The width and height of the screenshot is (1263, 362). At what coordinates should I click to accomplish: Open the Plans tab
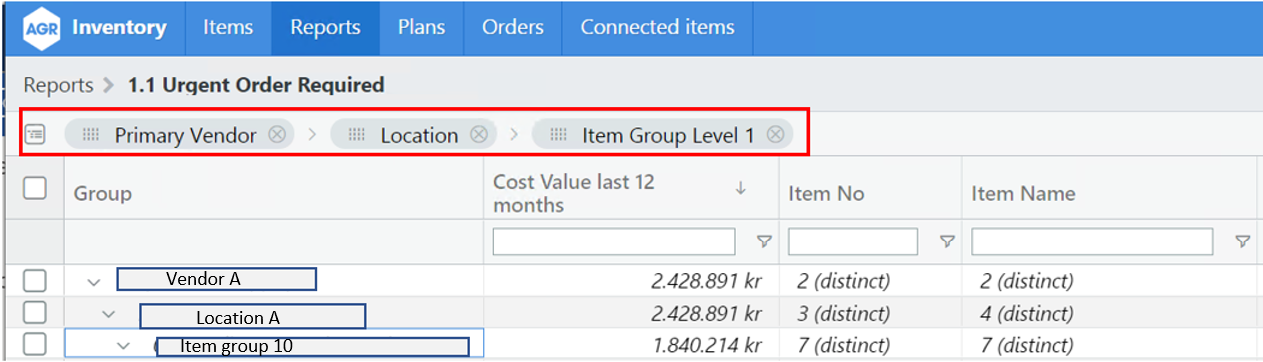(421, 28)
